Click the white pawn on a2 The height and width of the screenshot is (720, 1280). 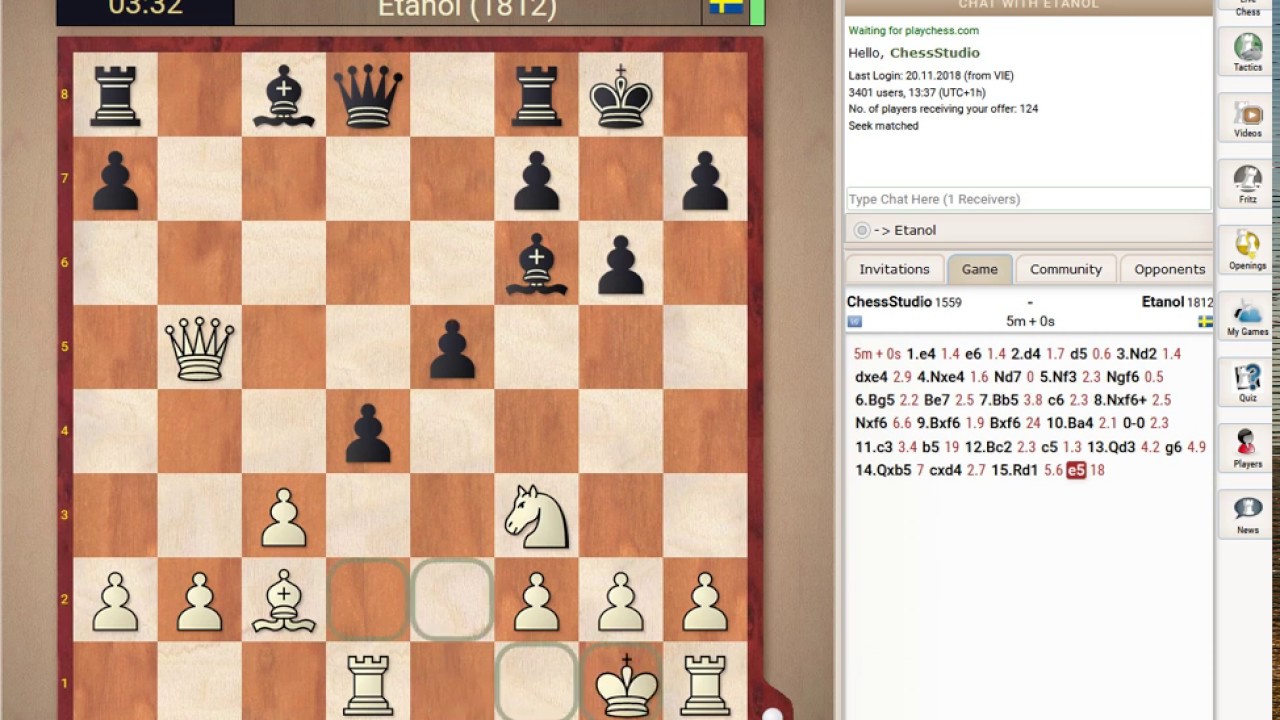(x=115, y=600)
